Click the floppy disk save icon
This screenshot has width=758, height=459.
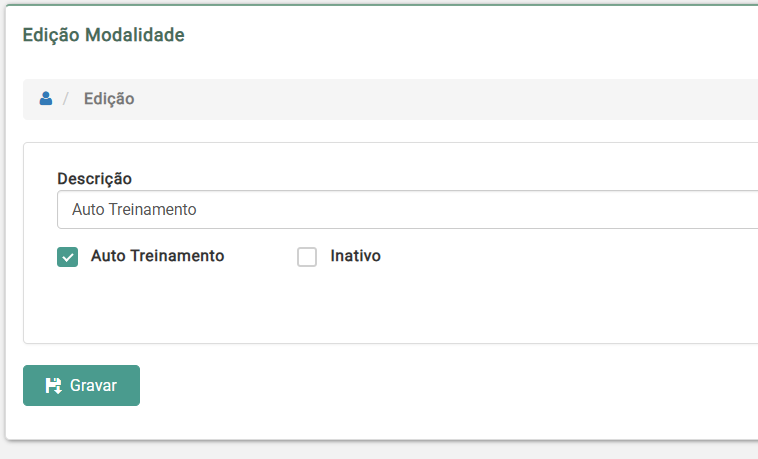pos(54,386)
